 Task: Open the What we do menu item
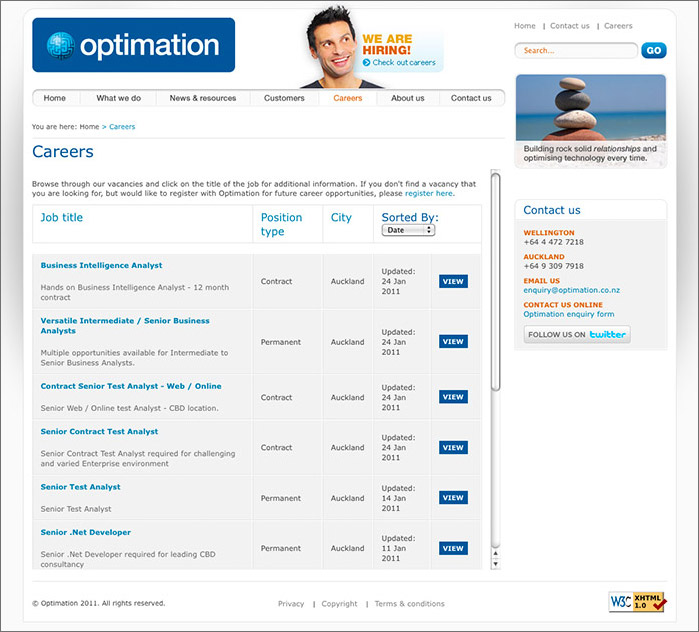[x=119, y=98]
